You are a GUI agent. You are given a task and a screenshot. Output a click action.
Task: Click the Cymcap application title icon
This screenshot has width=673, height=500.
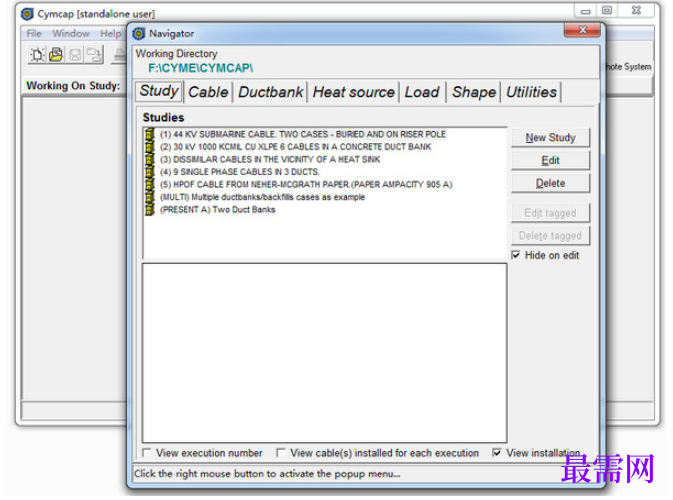(27, 14)
